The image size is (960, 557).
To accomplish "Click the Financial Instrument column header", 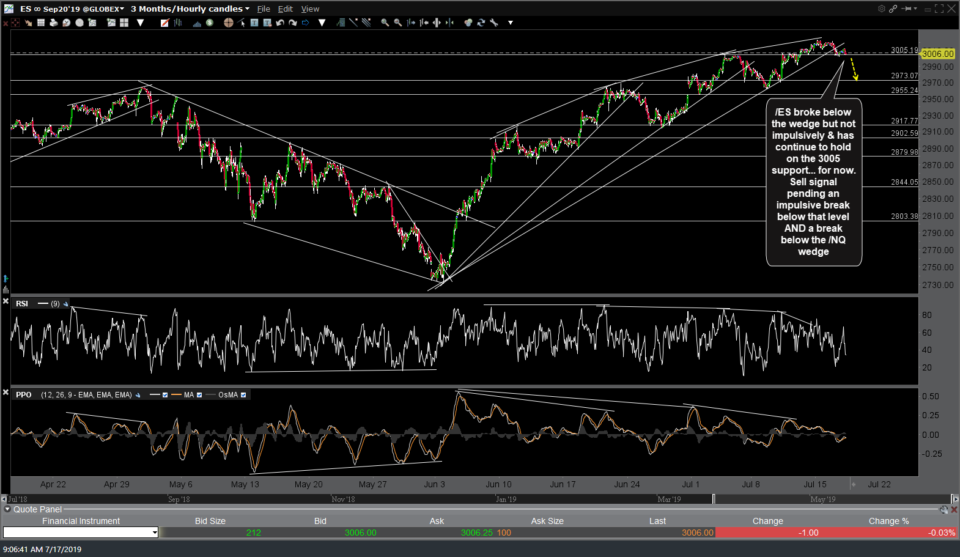I will pyautogui.click(x=81, y=521).
